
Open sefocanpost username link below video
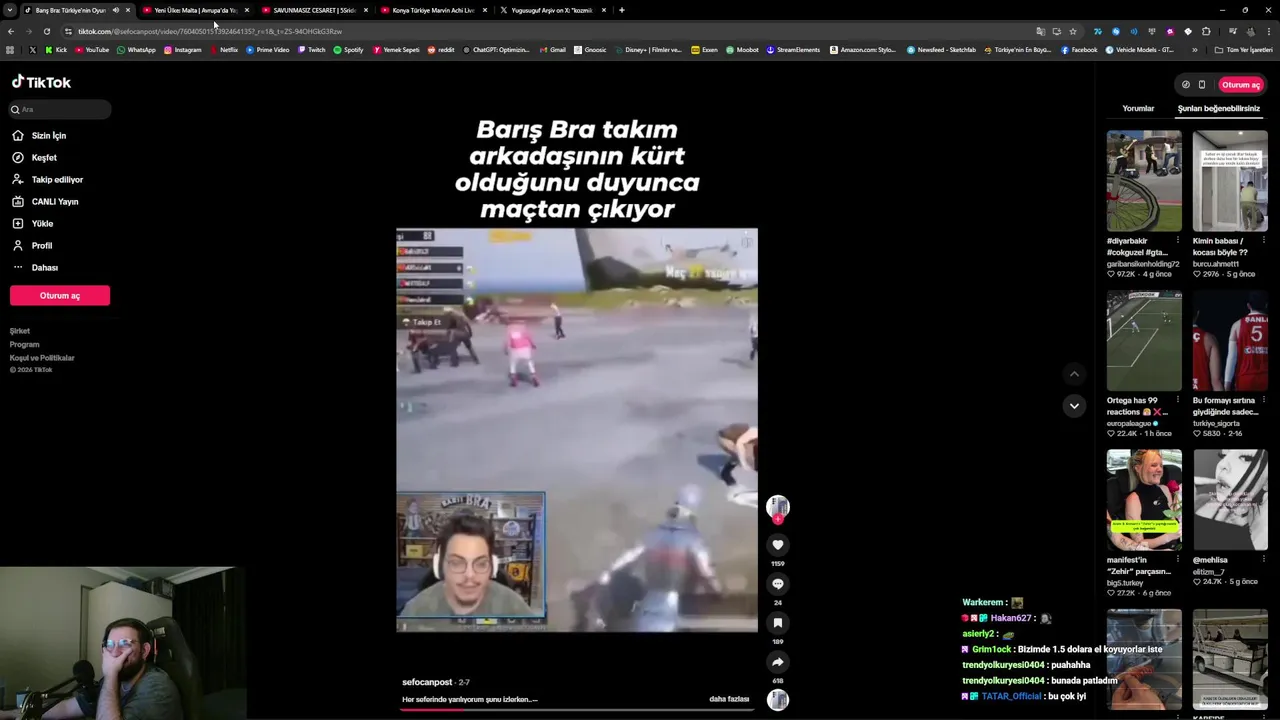click(x=427, y=682)
